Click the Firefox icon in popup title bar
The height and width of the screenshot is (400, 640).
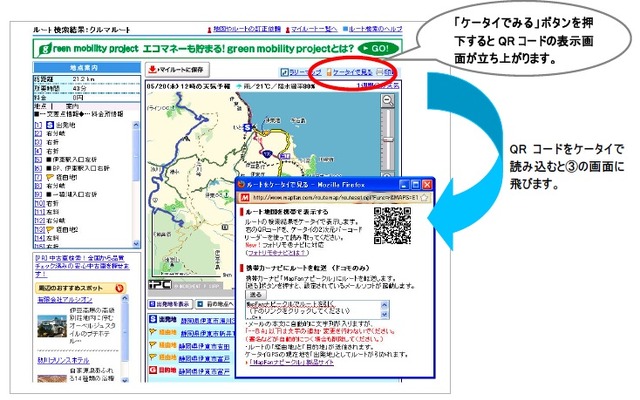[x=242, y=184]
